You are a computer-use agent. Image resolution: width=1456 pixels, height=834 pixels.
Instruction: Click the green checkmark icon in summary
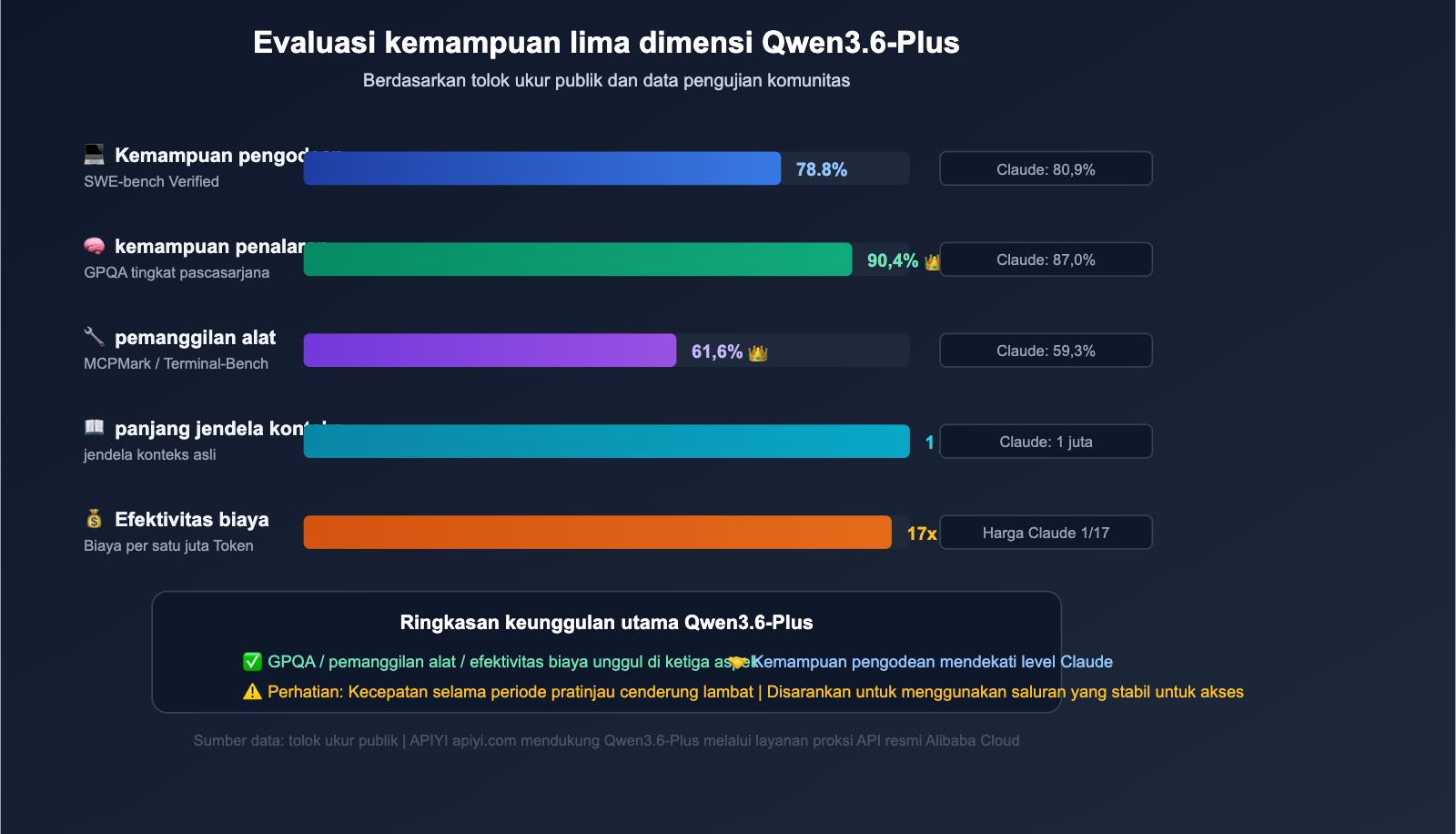(x=252, y=662)
